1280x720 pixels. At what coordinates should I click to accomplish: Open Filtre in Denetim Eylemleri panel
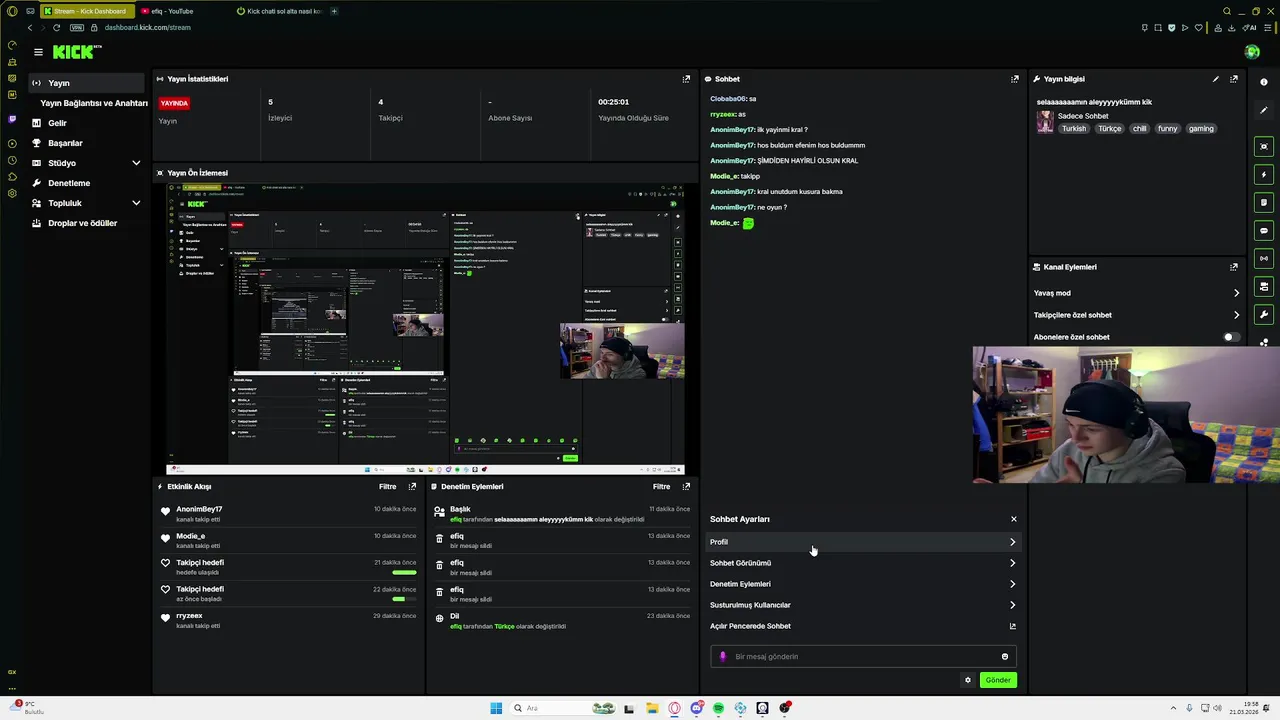661,487
